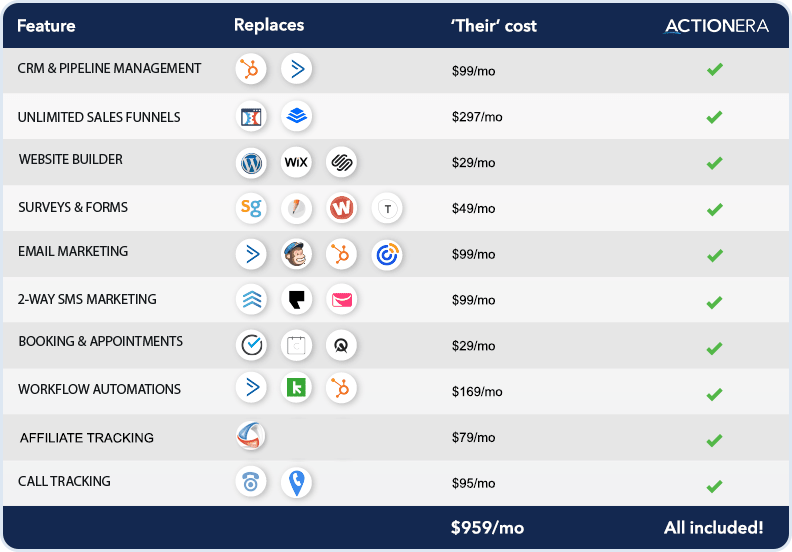This screenshot has width=792, height=552.
Task: Click the HubSpot icon in CRM row
Action: tap(250, 69)
